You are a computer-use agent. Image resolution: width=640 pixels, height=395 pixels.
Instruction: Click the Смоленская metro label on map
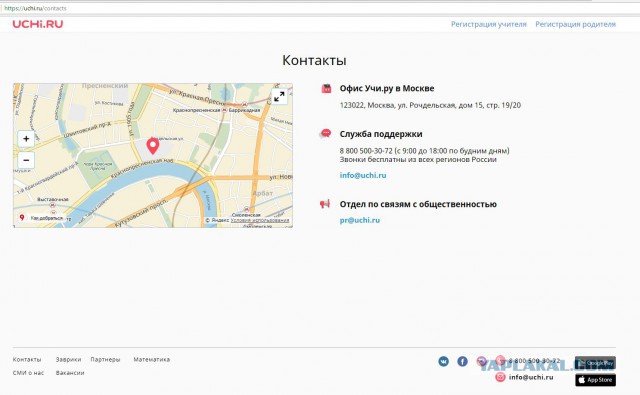[x=246, y=215]
